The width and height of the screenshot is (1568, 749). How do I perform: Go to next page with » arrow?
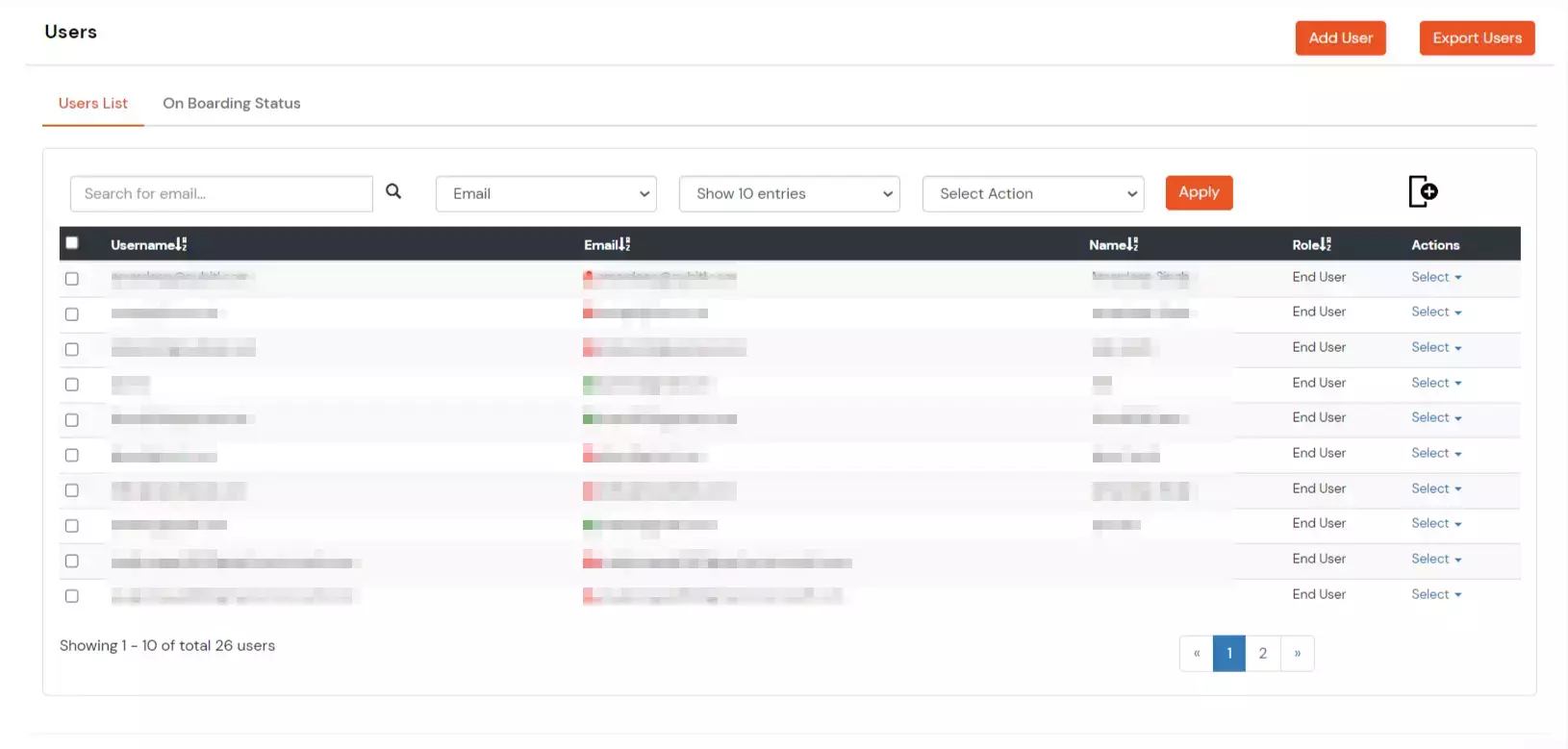tap(1298, 653)
